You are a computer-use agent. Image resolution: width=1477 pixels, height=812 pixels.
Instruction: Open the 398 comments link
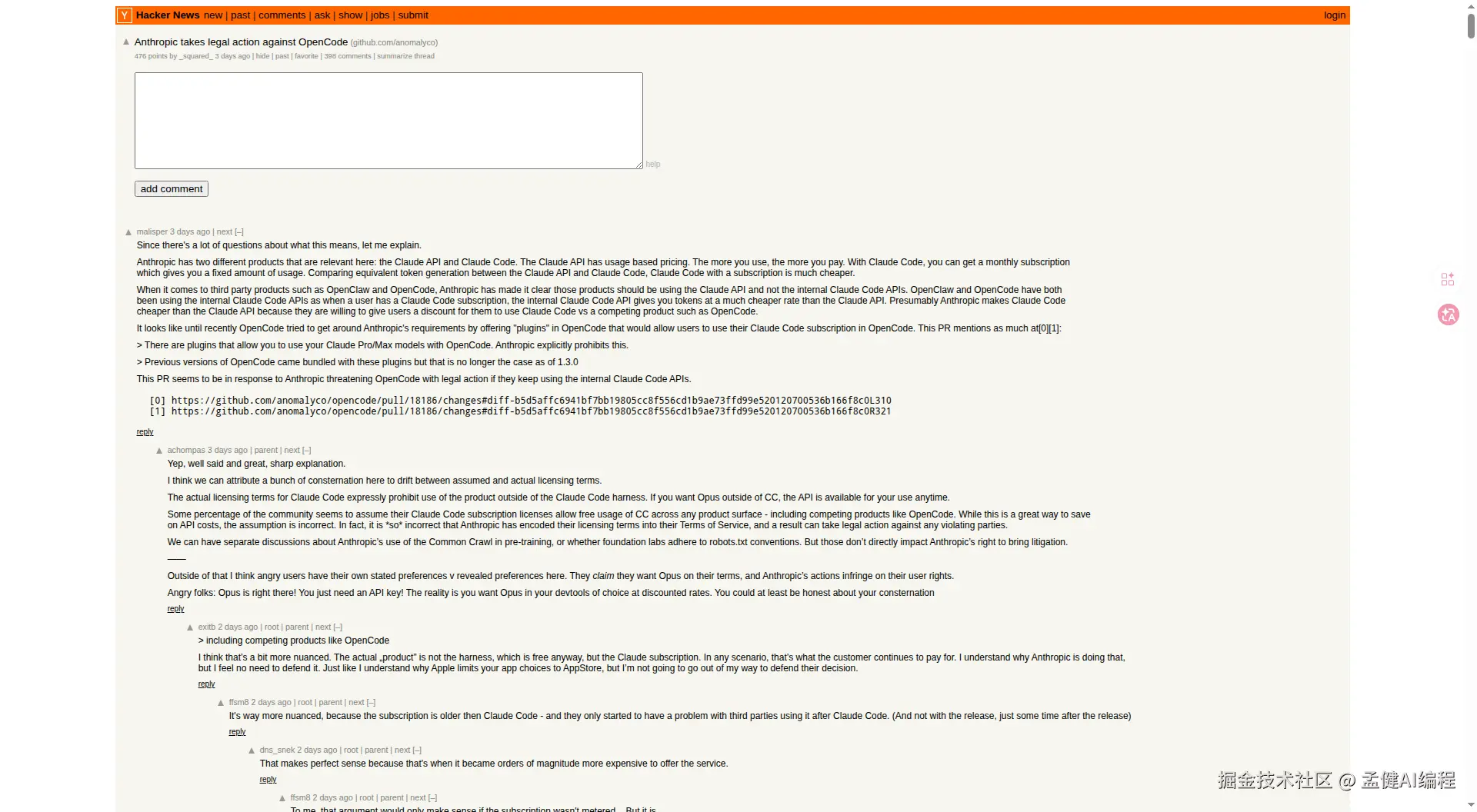(x=347, y=56)
